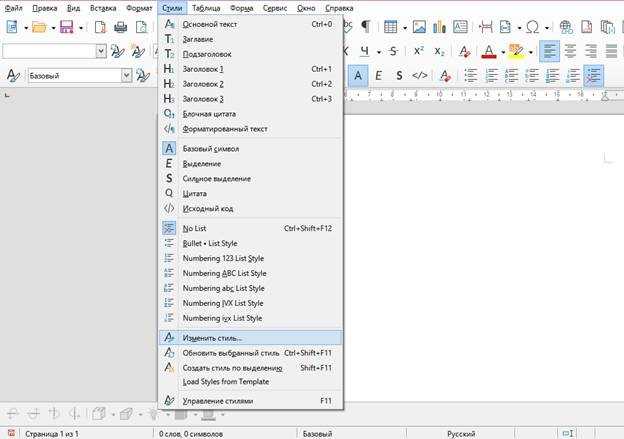Click the New document icon
The image size is (624, 439).
pyautogui.click(x=12, y=27)
